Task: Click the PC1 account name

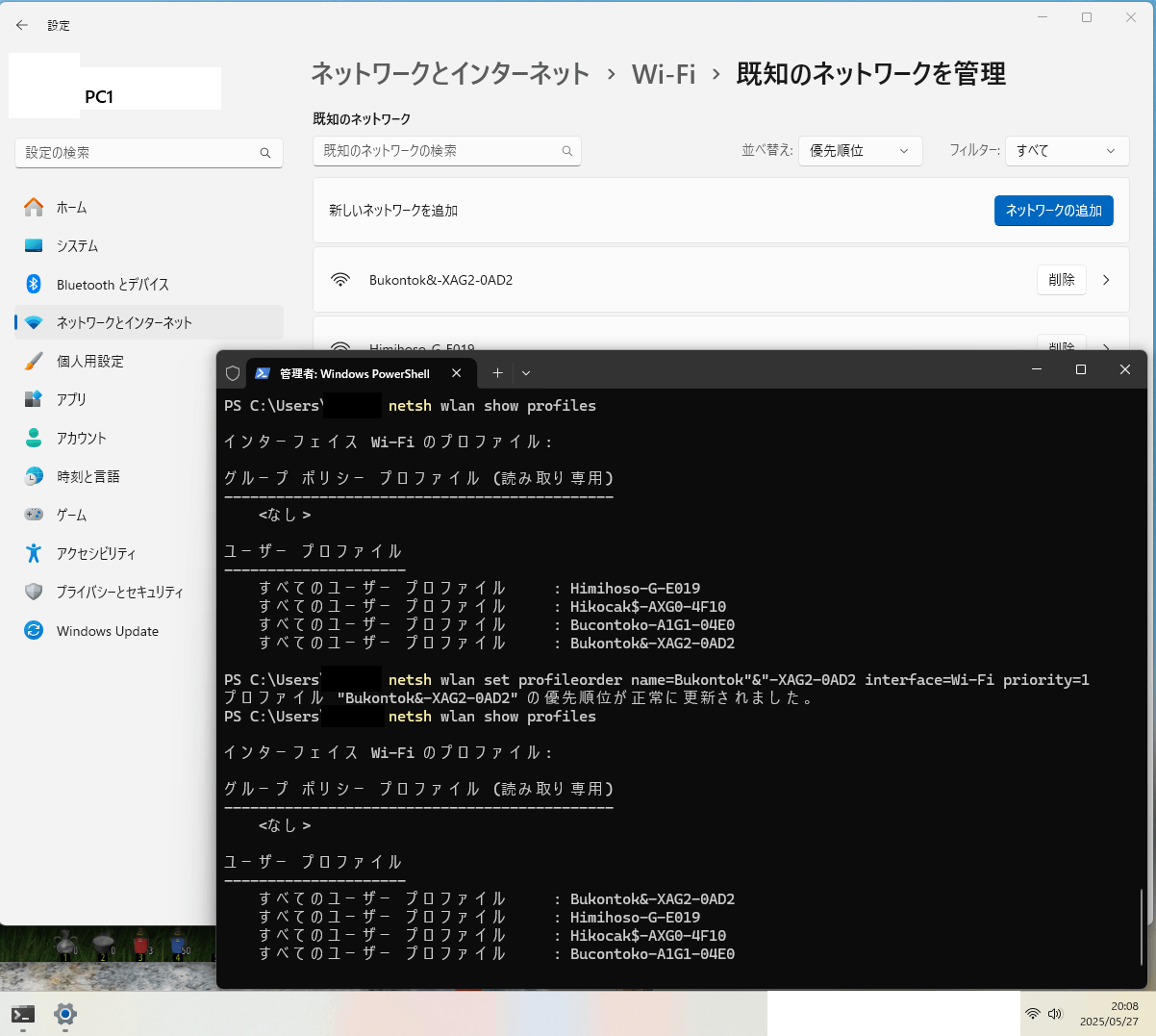Action: (x=99, y=97)
